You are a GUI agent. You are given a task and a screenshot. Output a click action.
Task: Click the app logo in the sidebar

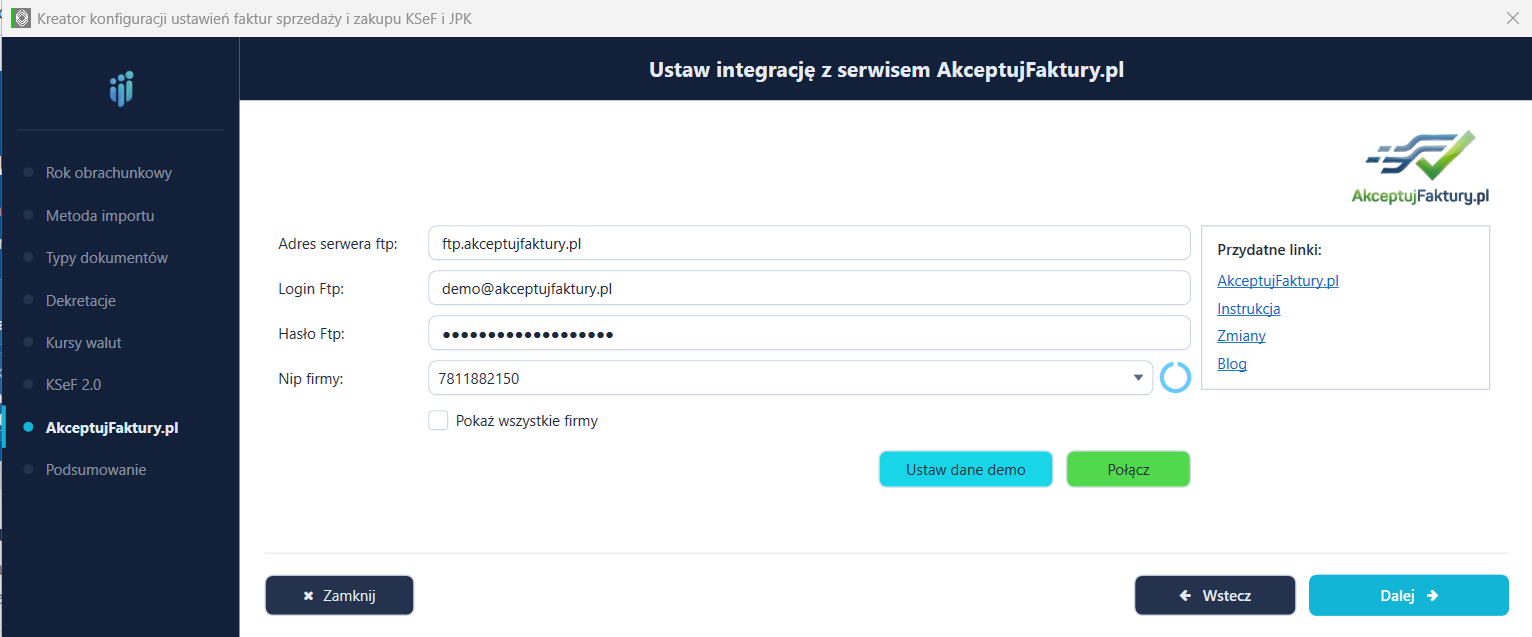(121, 89)
